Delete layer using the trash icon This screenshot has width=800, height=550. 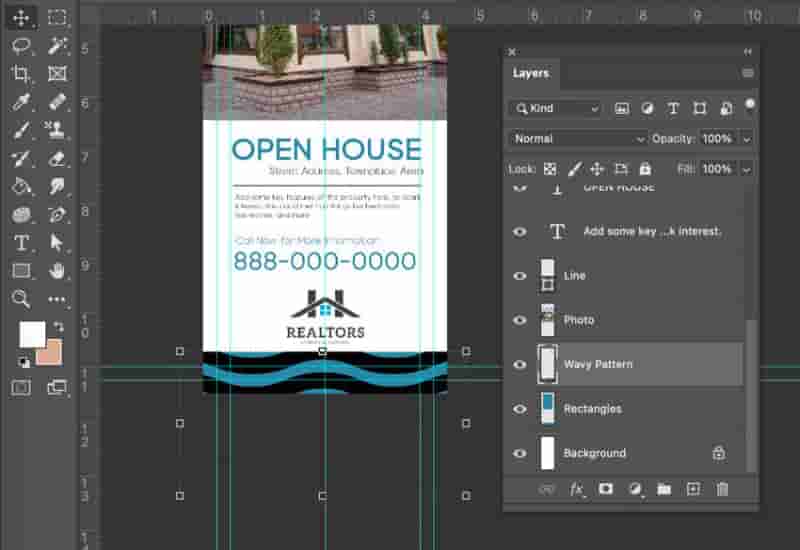pos(722,489)
